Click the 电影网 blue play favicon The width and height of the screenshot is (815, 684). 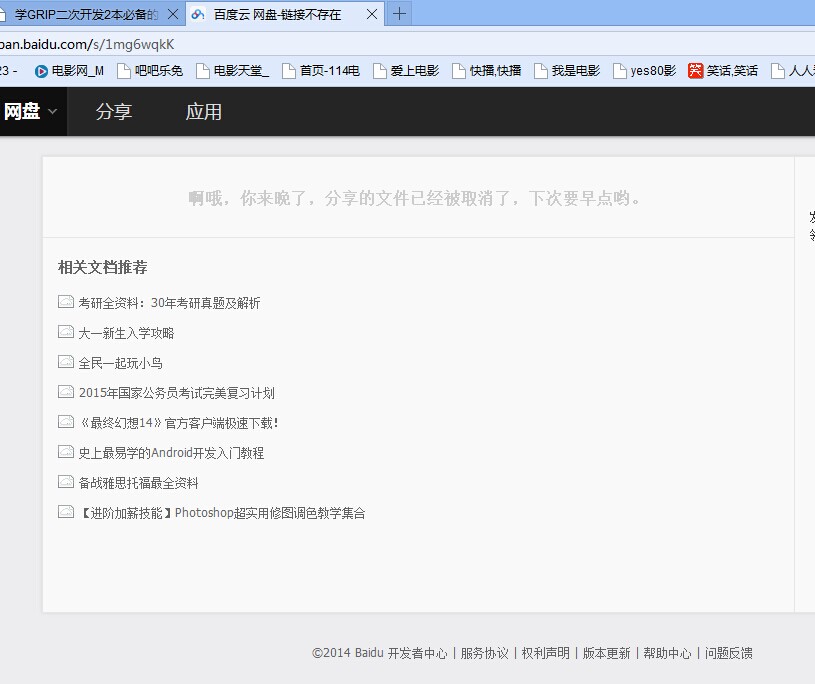point(41,71)
